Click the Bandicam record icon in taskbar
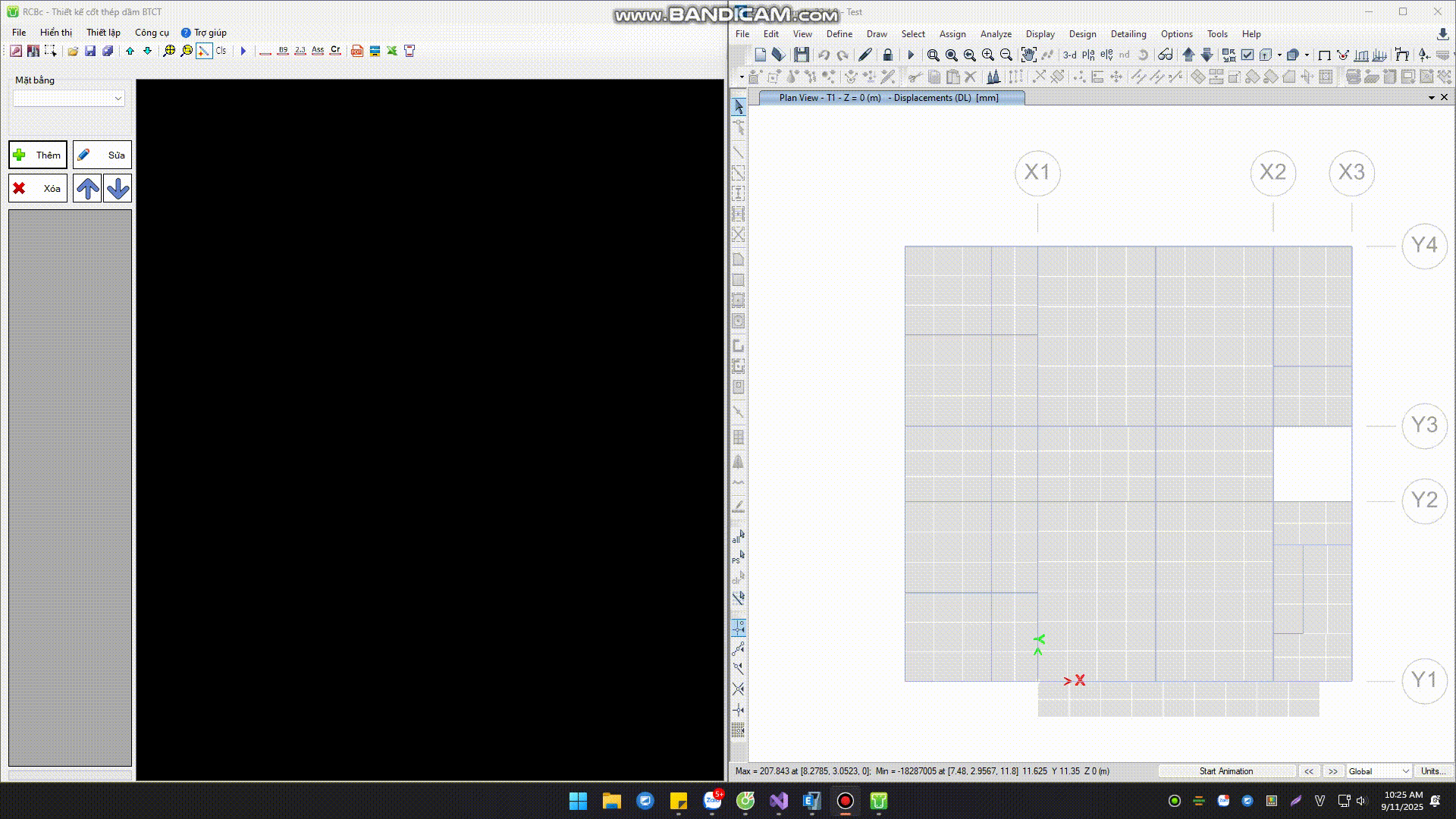 846,801
